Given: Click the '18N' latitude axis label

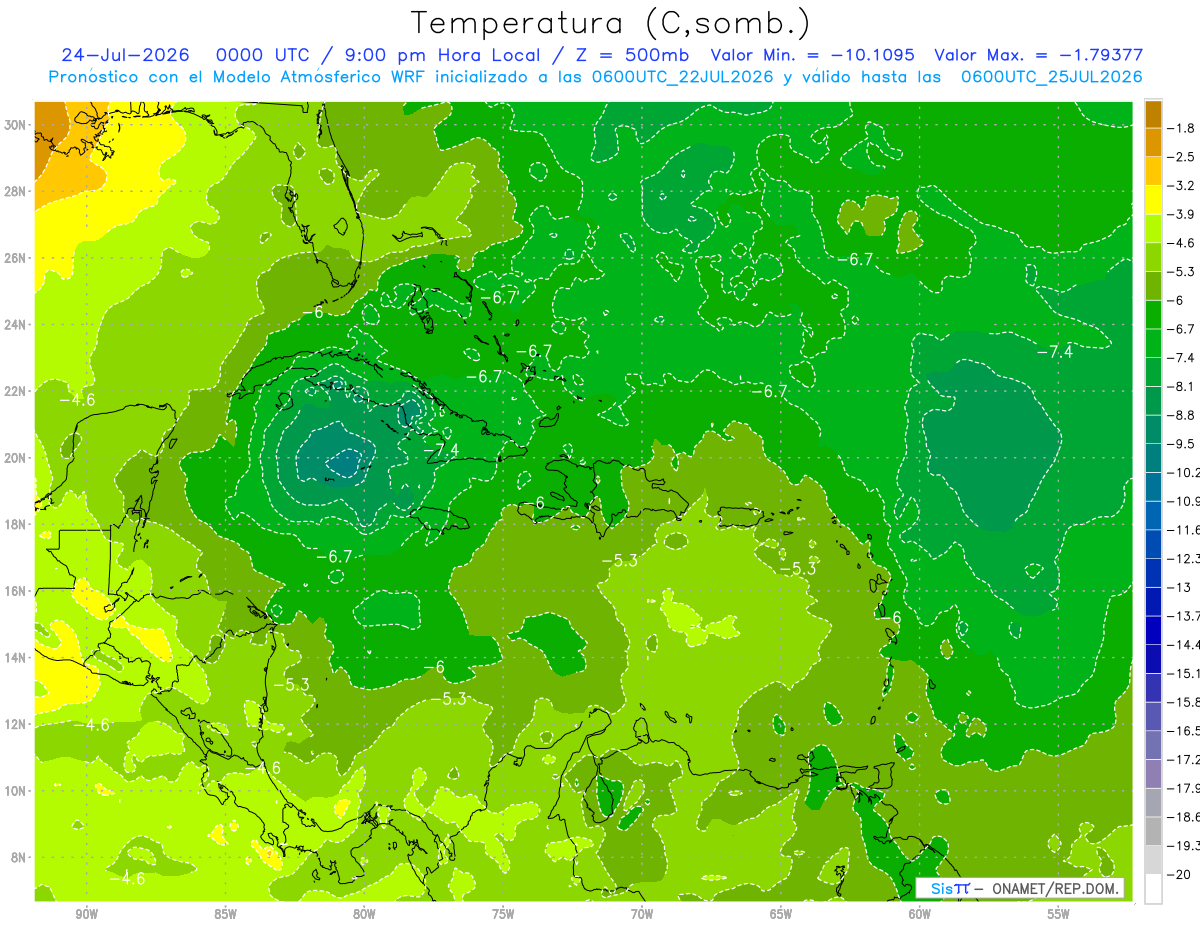Looking at the screenshot, I should coord(17,524).
